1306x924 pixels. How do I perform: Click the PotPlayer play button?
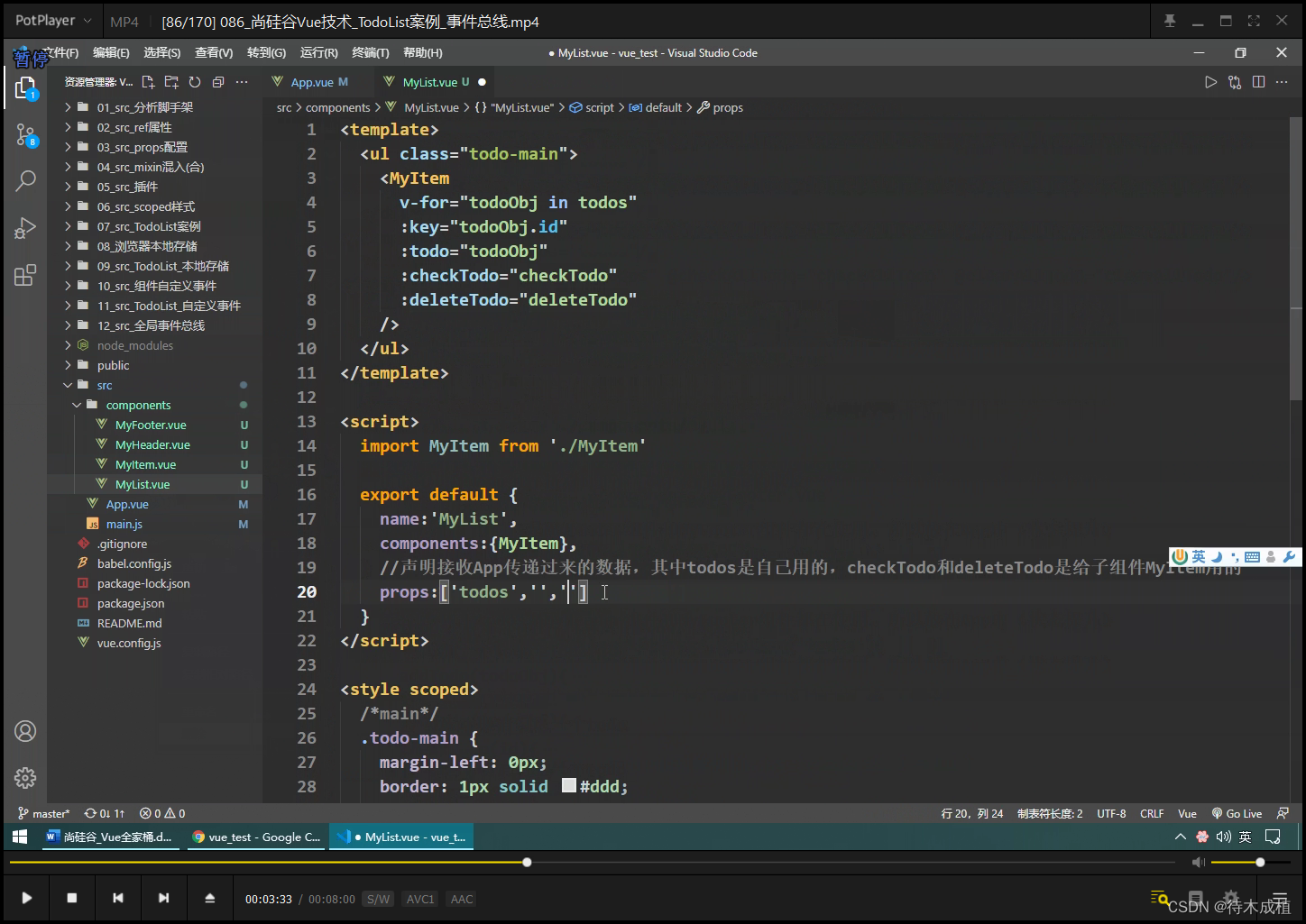27,898
